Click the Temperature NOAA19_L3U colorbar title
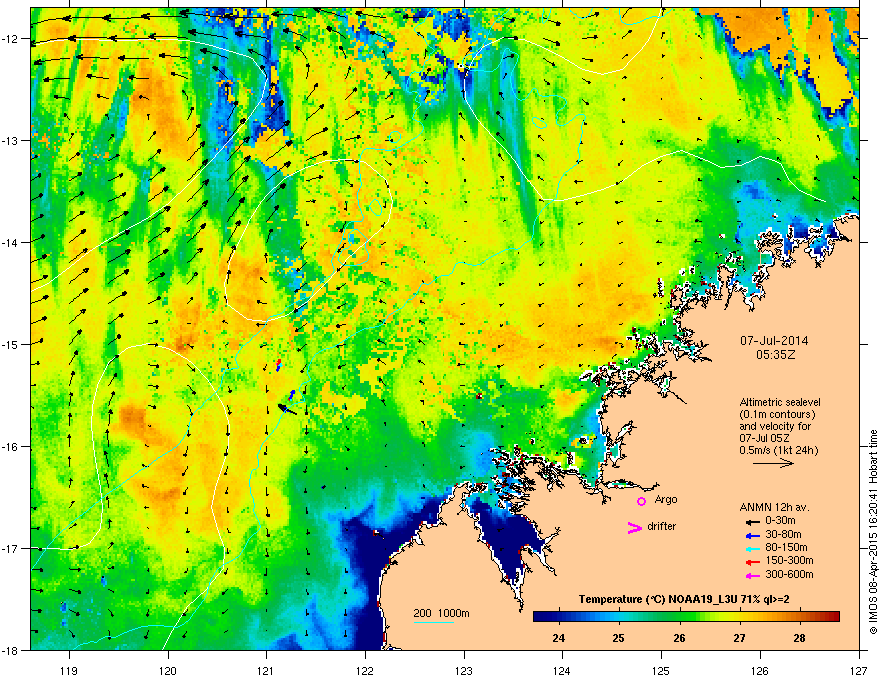Screen dimensions: 880x680 tap(684, 599)
